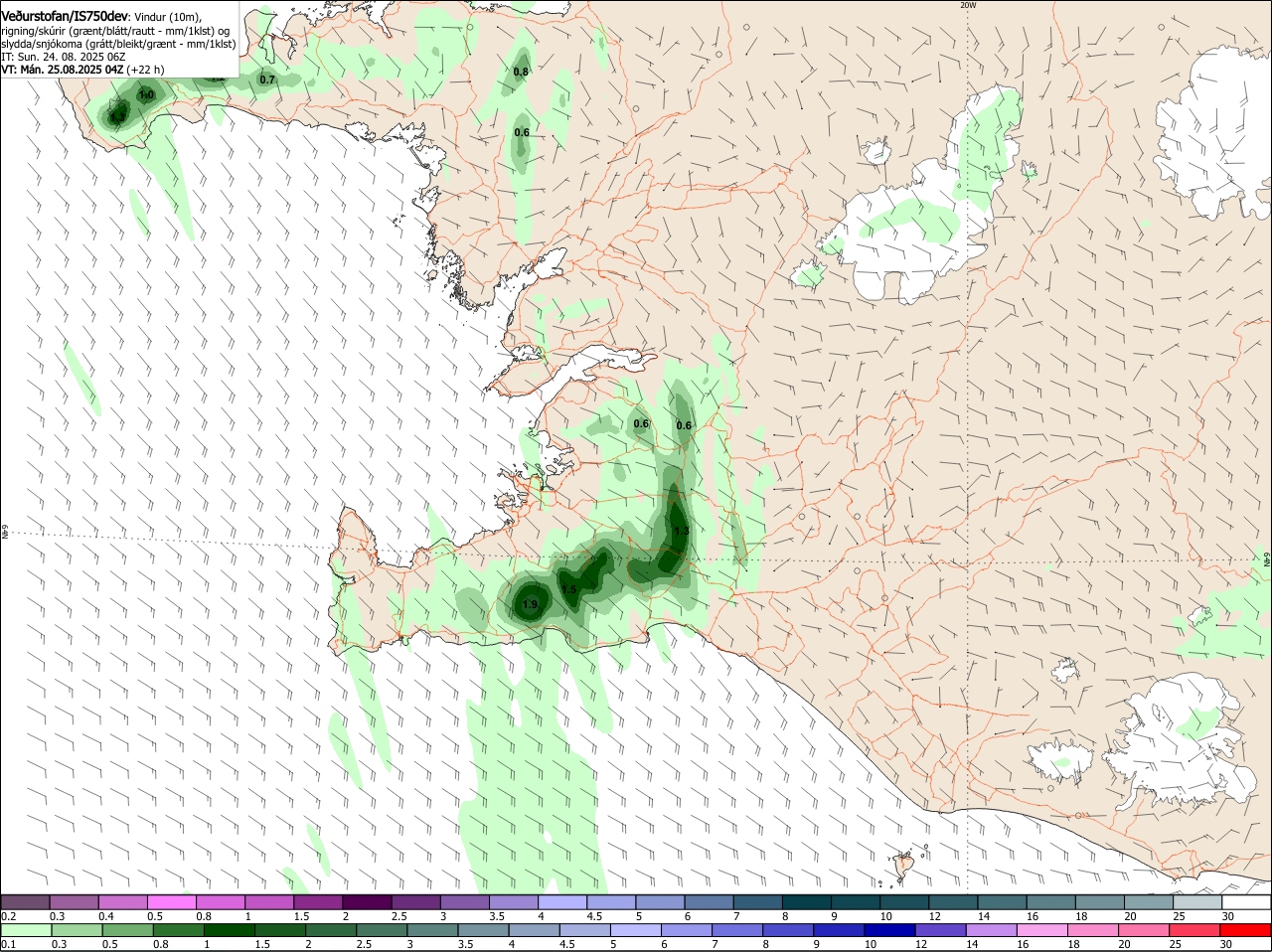Click the 0.7 precipitation value on the map

point(267,79)
